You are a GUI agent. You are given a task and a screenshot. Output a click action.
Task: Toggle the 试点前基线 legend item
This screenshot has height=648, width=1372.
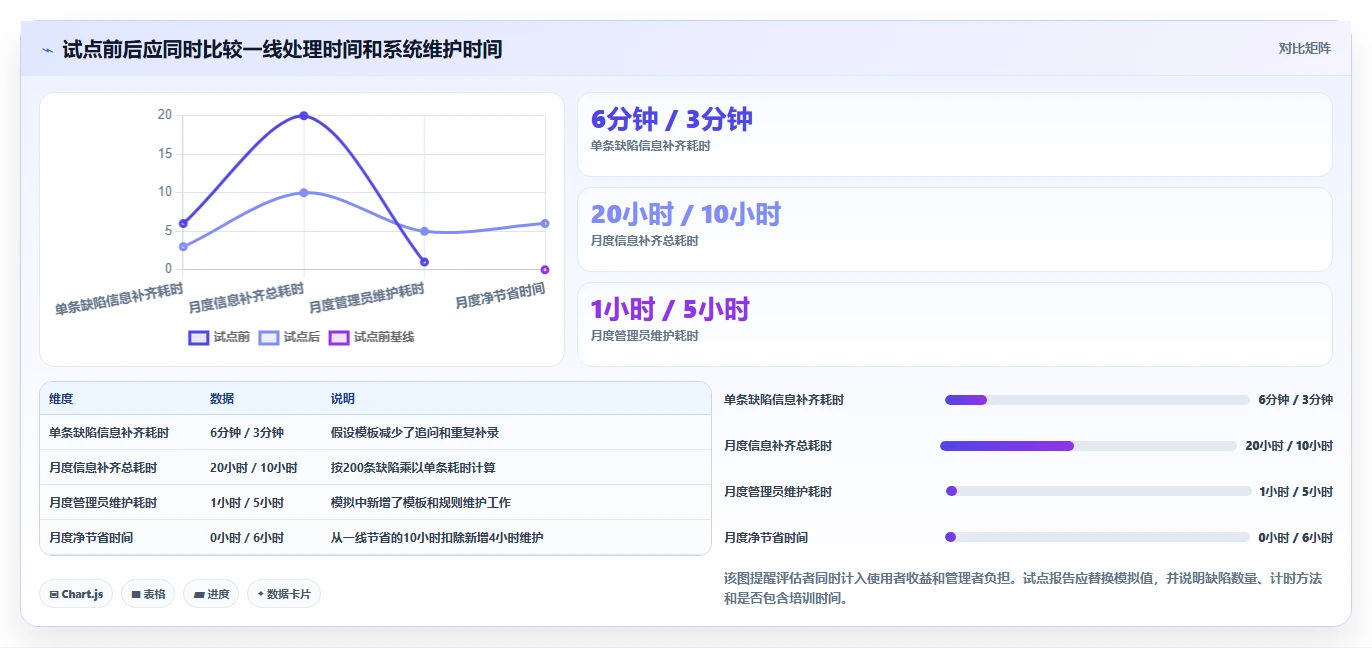[x=371, y=337]
